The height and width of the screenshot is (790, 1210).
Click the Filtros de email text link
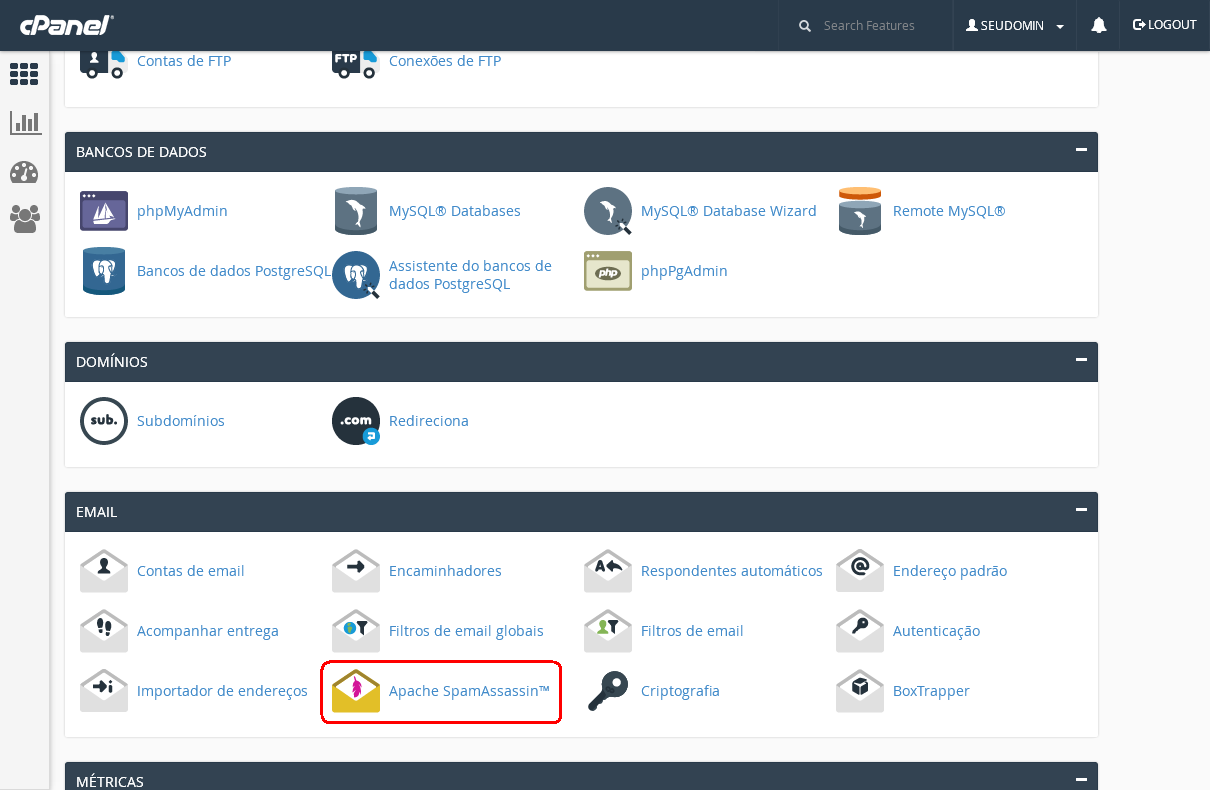click(692, 631)
